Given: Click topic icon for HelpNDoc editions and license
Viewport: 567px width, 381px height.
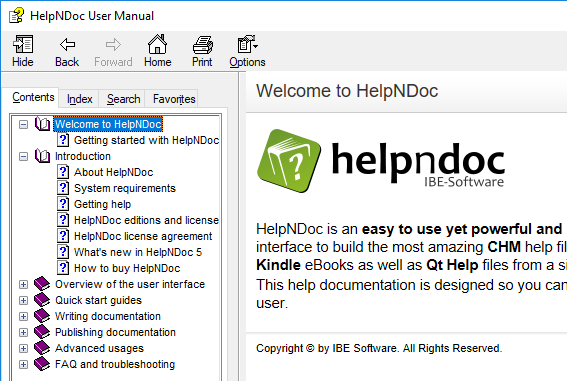Looking at the screenshot, I should click(x=63, y=220).
